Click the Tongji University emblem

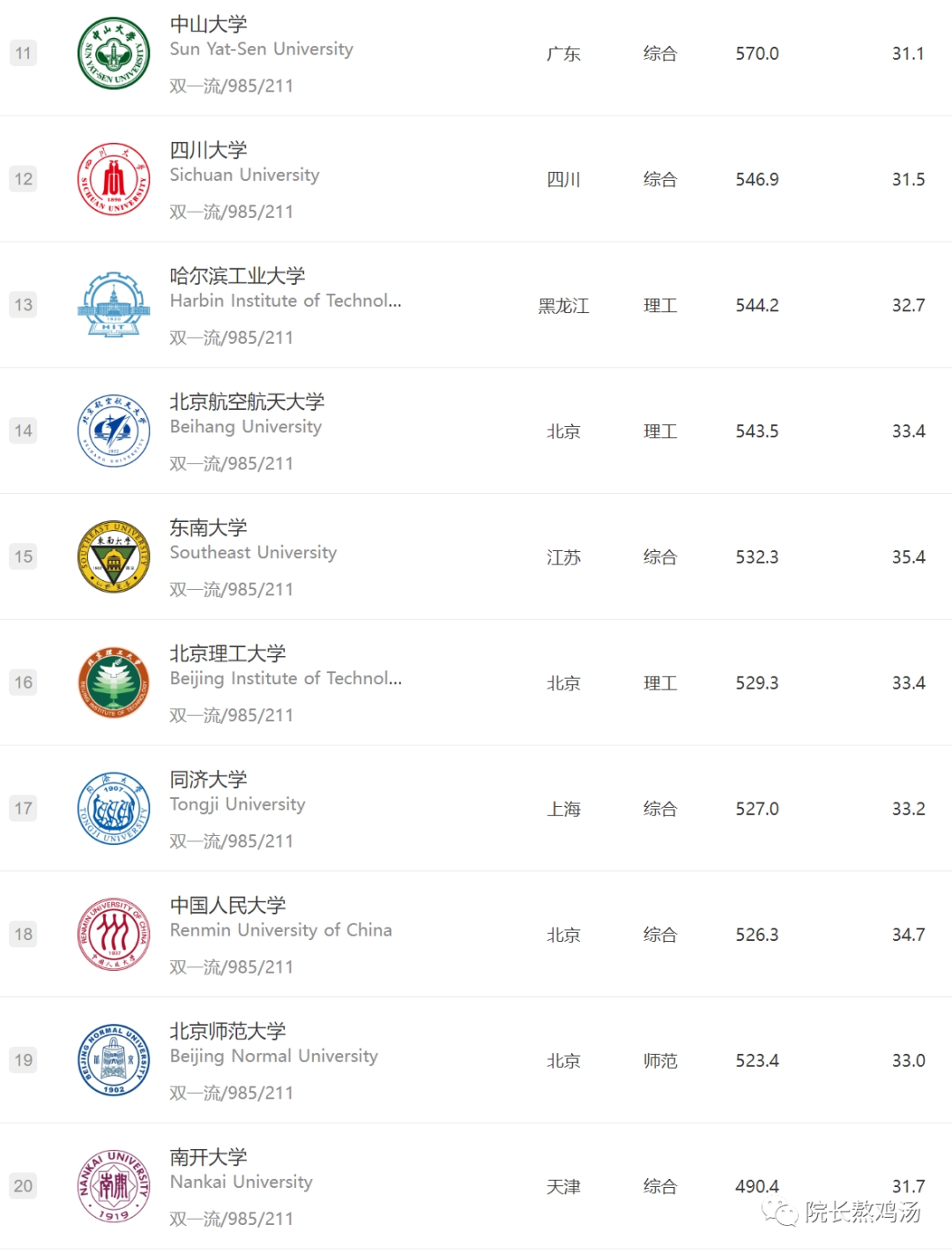click(114, 809)
